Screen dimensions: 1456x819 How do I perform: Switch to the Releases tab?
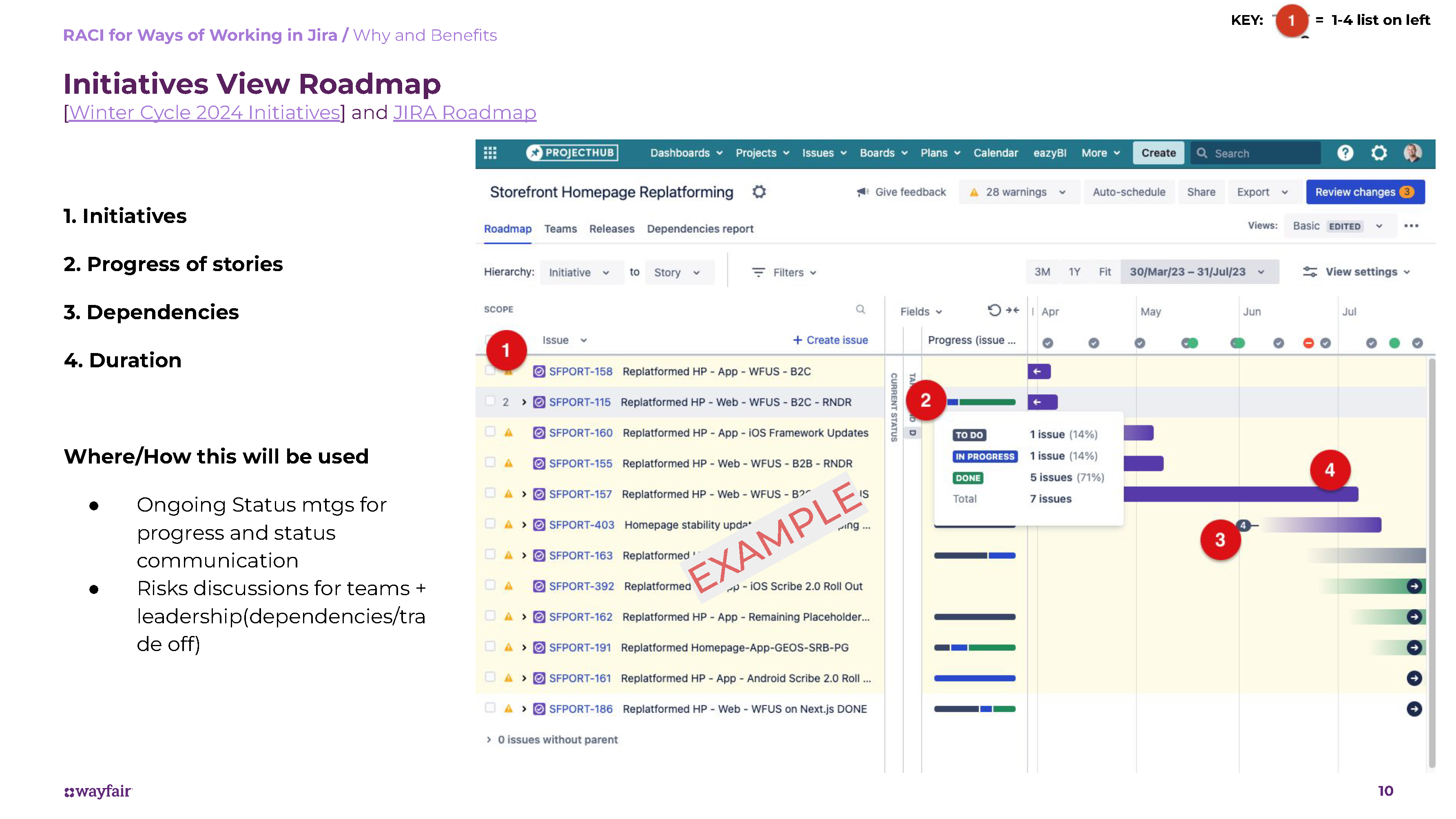pyautogui.click(x=612, y=229)
